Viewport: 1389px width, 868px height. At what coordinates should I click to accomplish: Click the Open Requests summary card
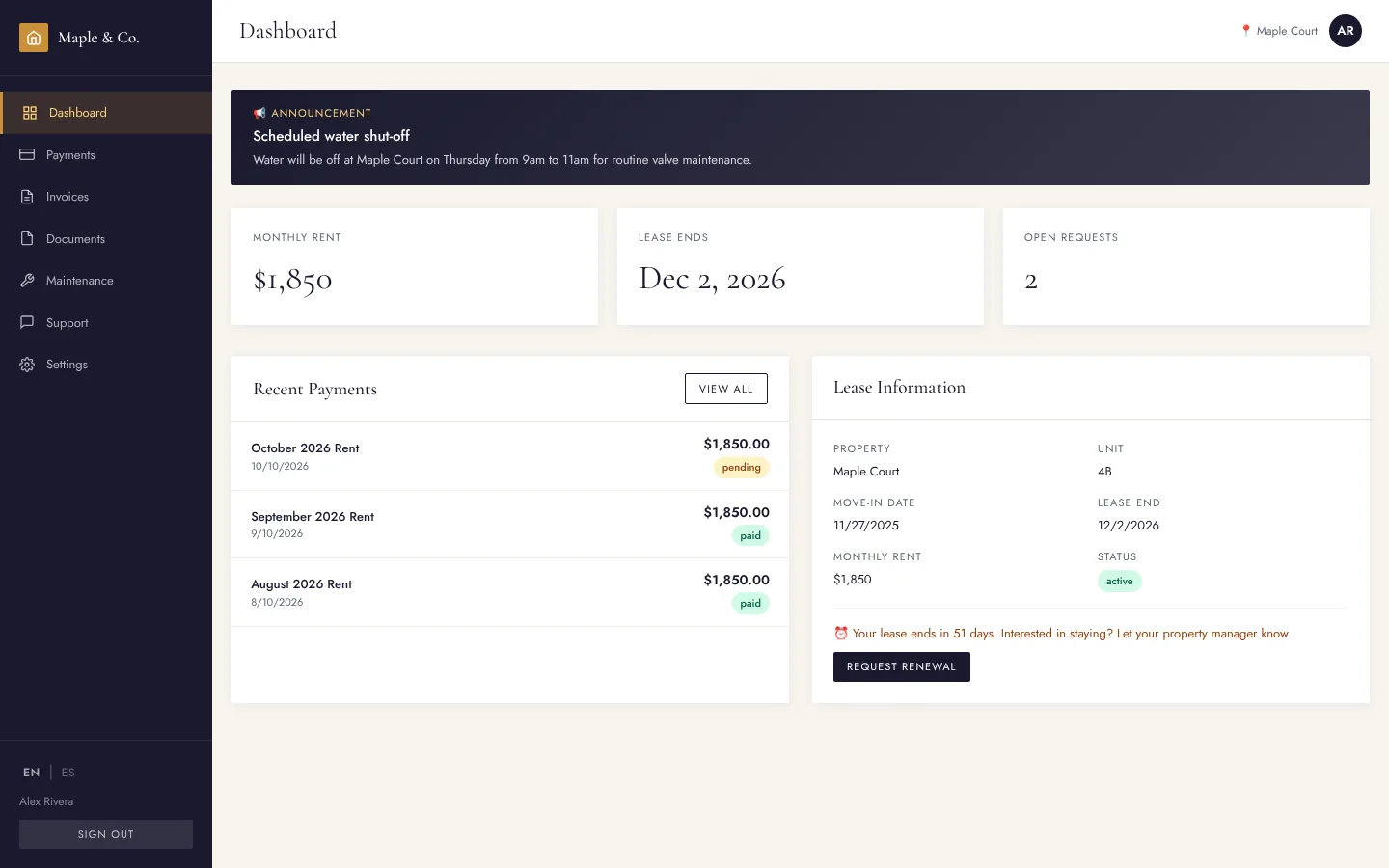tap(1186, 267)
